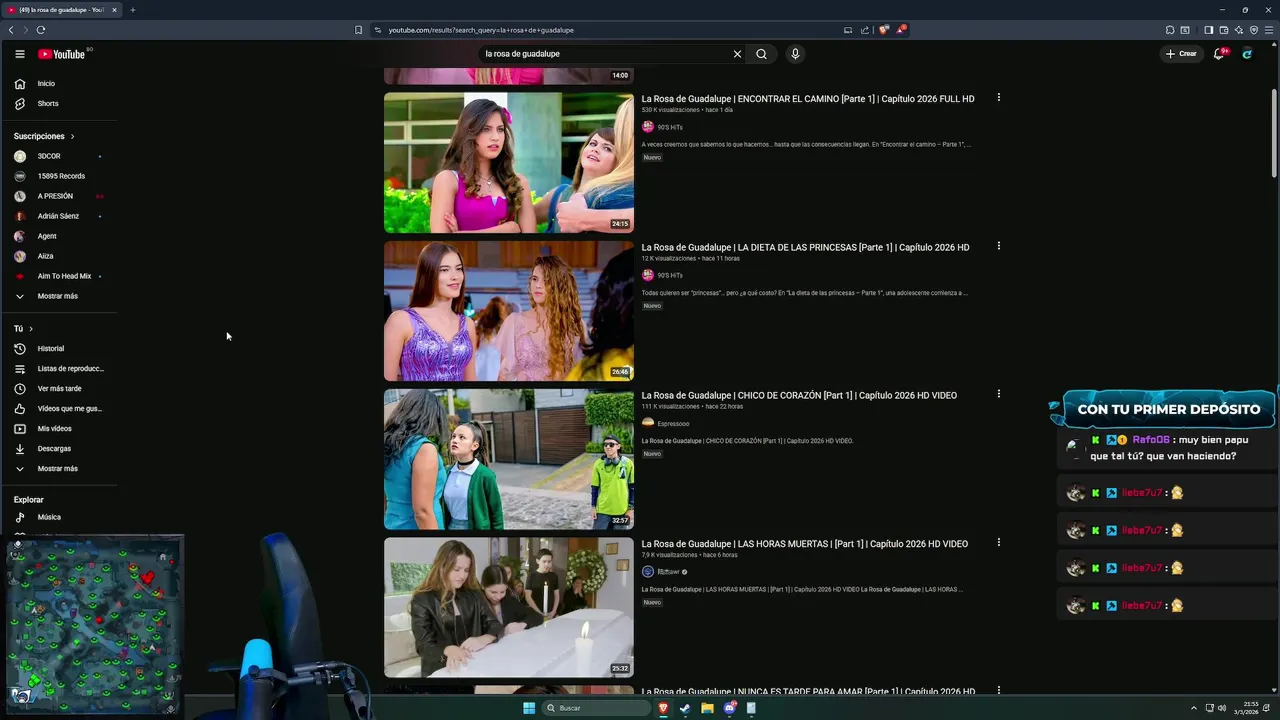Open Brave Rewards triangle icon
Image resolution: width=1280 pixels, height=720 pixels.
[x=900, y=30]
